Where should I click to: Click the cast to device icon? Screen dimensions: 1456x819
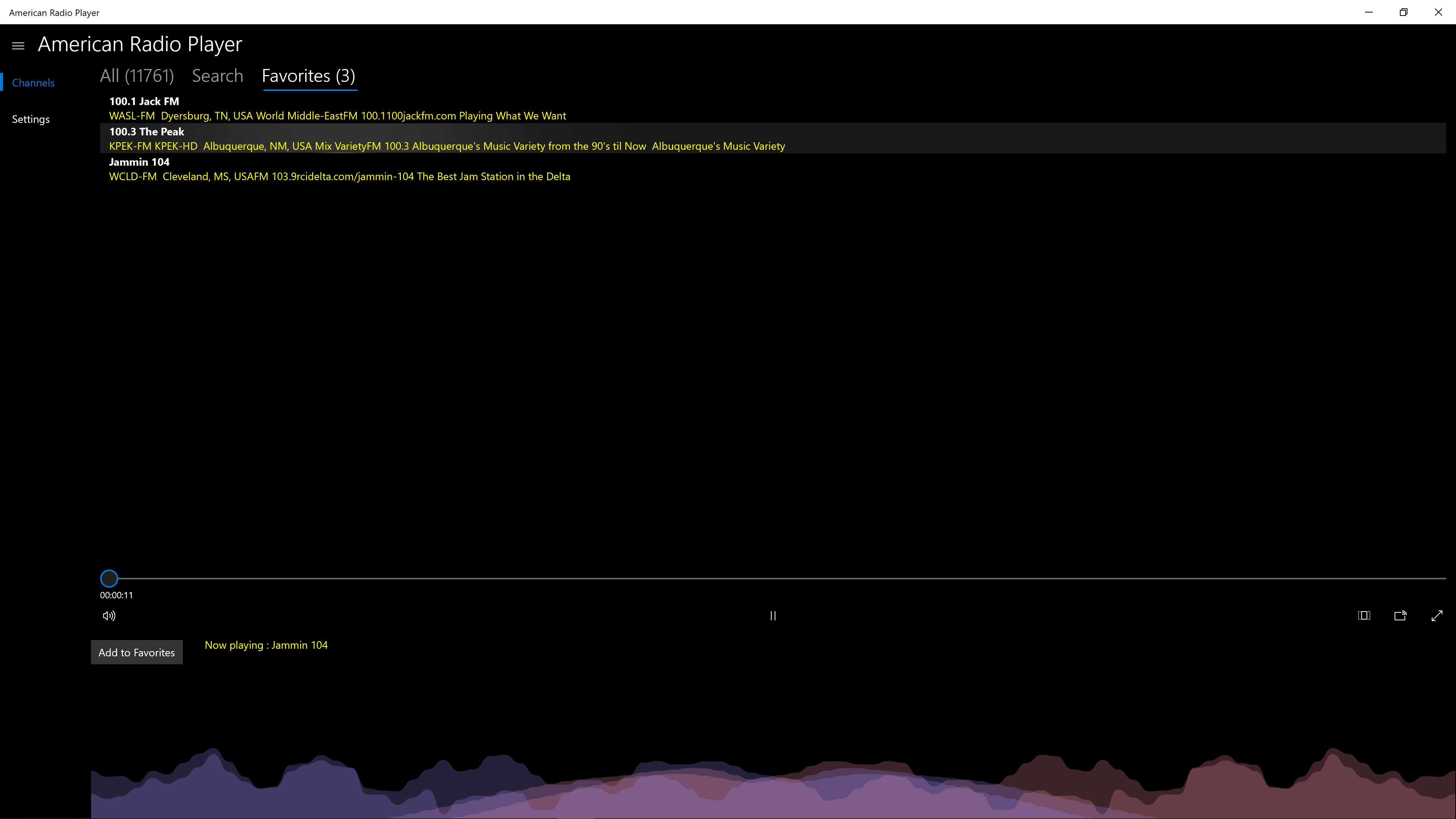[1400, 615]
